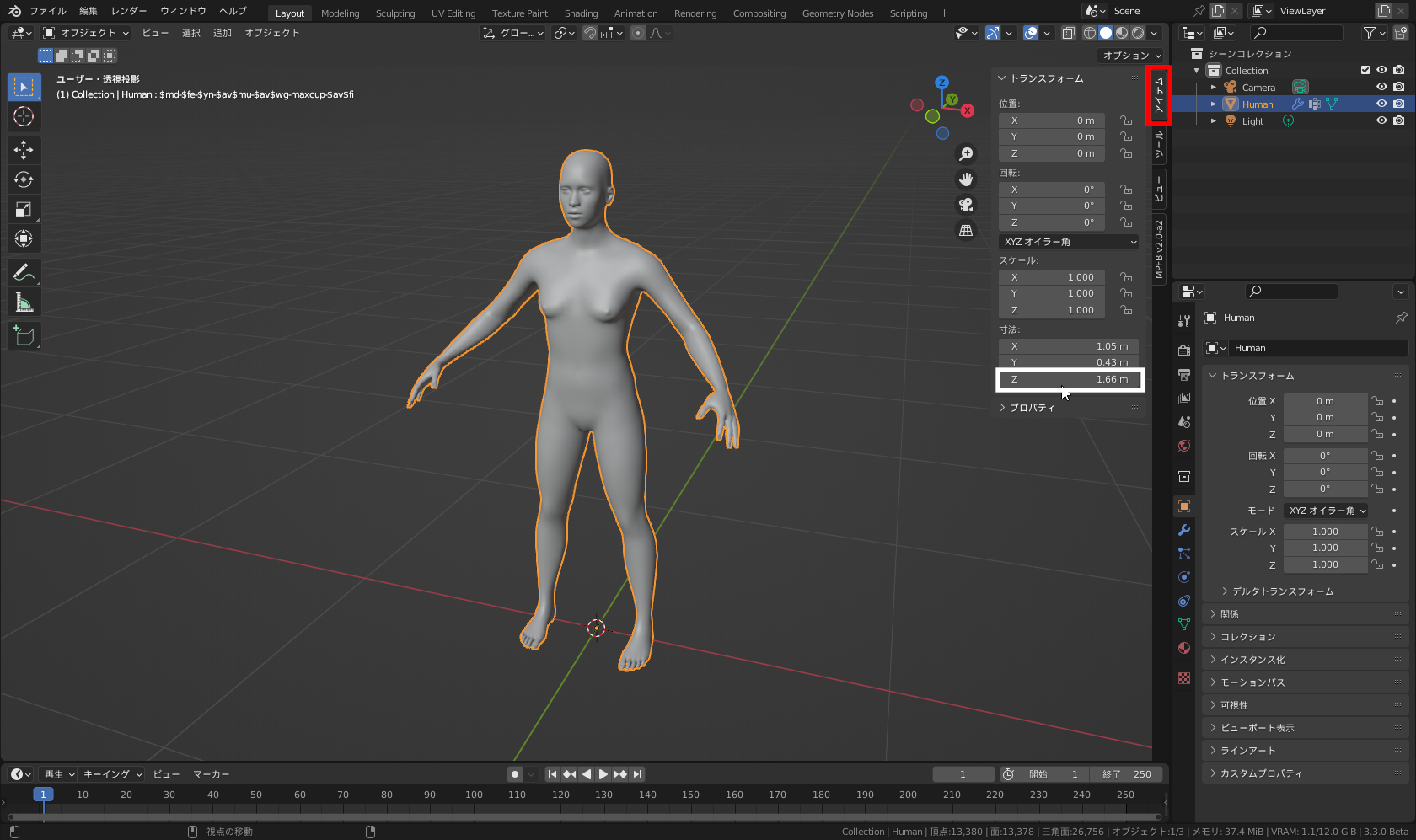Uncheck the Collection exclude checkbox
1416x840 pixels.
[x=1365, y=71]
